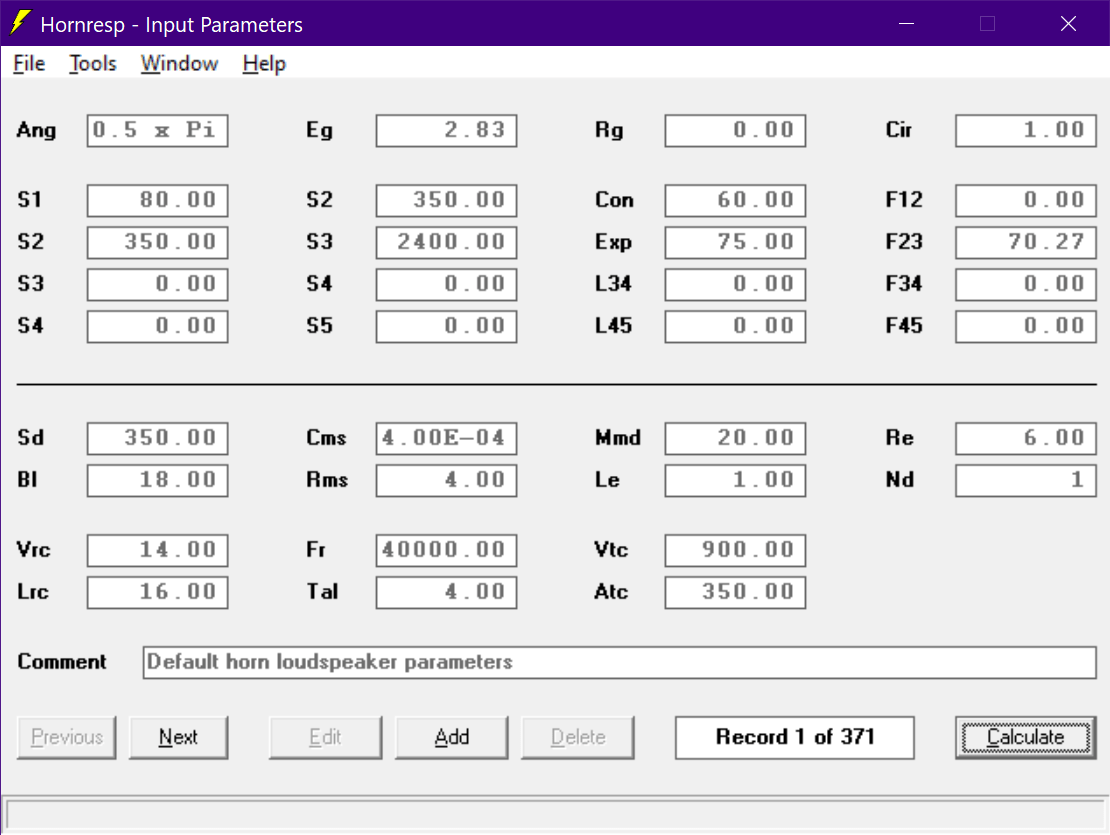Select the F45 input field

click(x=1025, y=326)
